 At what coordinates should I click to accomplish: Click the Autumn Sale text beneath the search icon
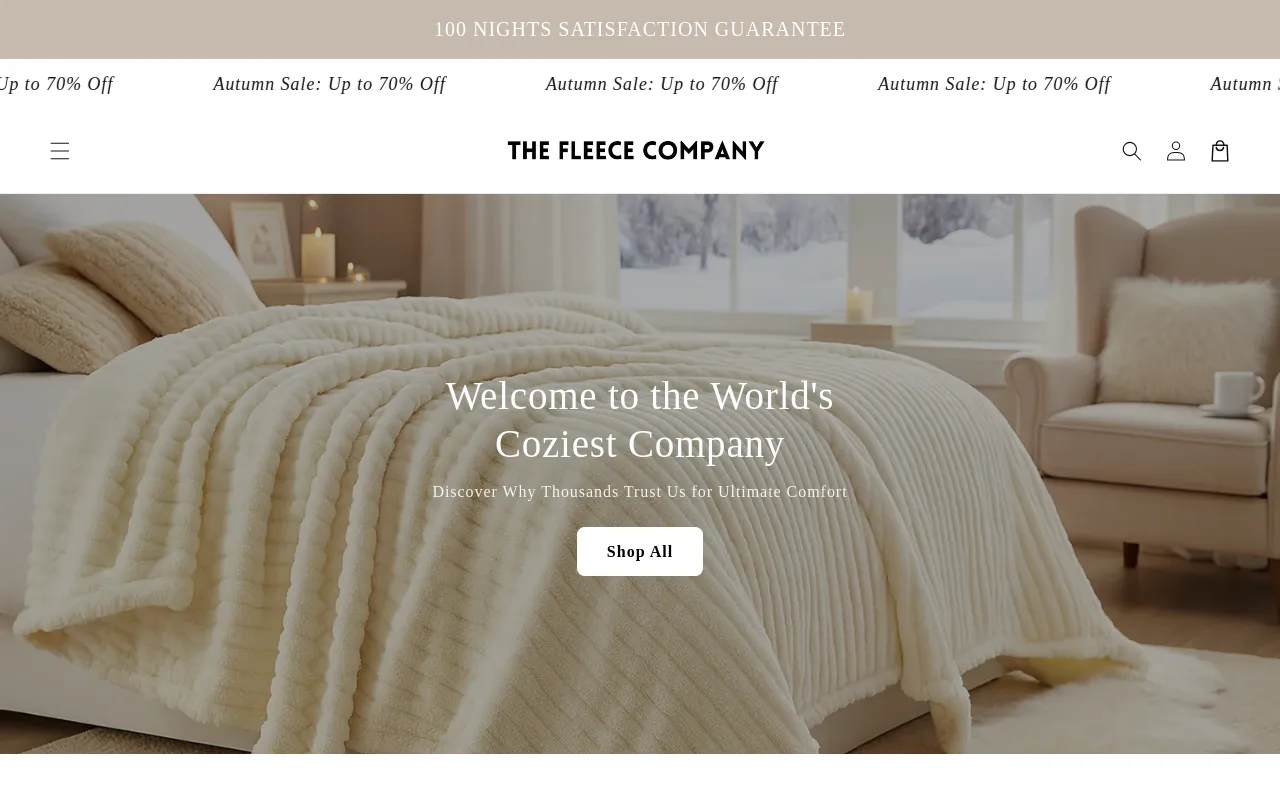994,84
